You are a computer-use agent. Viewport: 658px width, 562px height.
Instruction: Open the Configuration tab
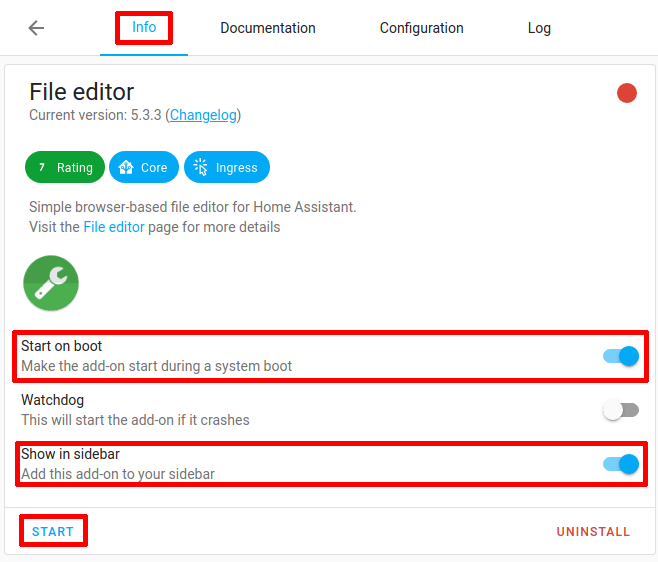pos(421,28)
